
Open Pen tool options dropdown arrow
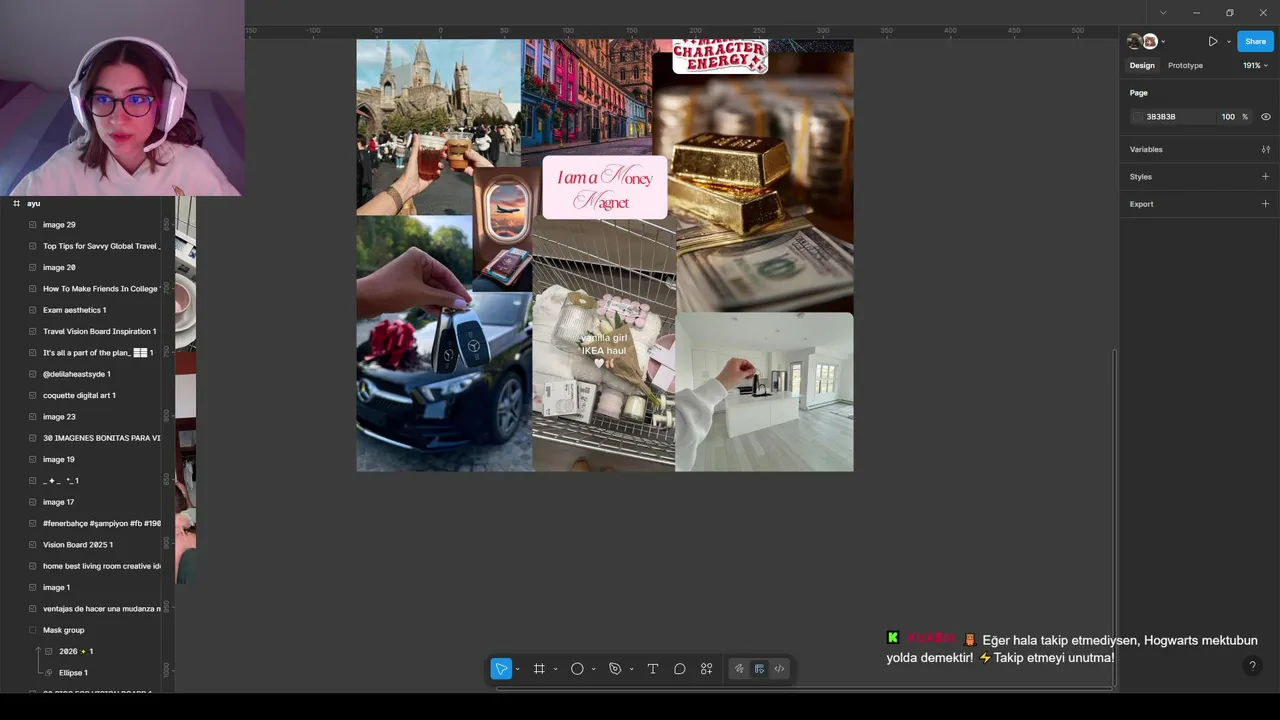pos(631,669)
